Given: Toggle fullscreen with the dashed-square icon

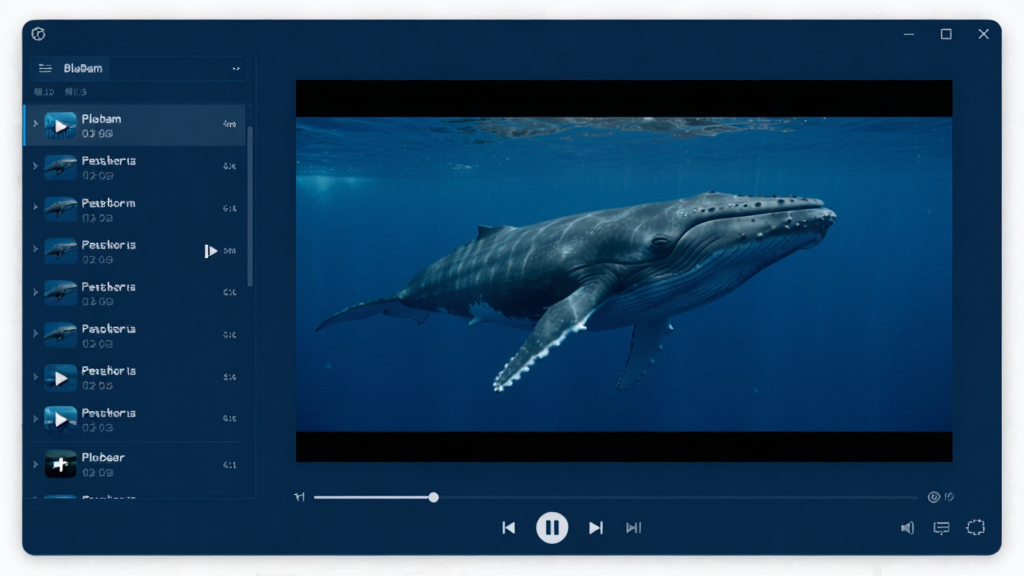Looking at the screenshot, I should (x=976, y=528).
